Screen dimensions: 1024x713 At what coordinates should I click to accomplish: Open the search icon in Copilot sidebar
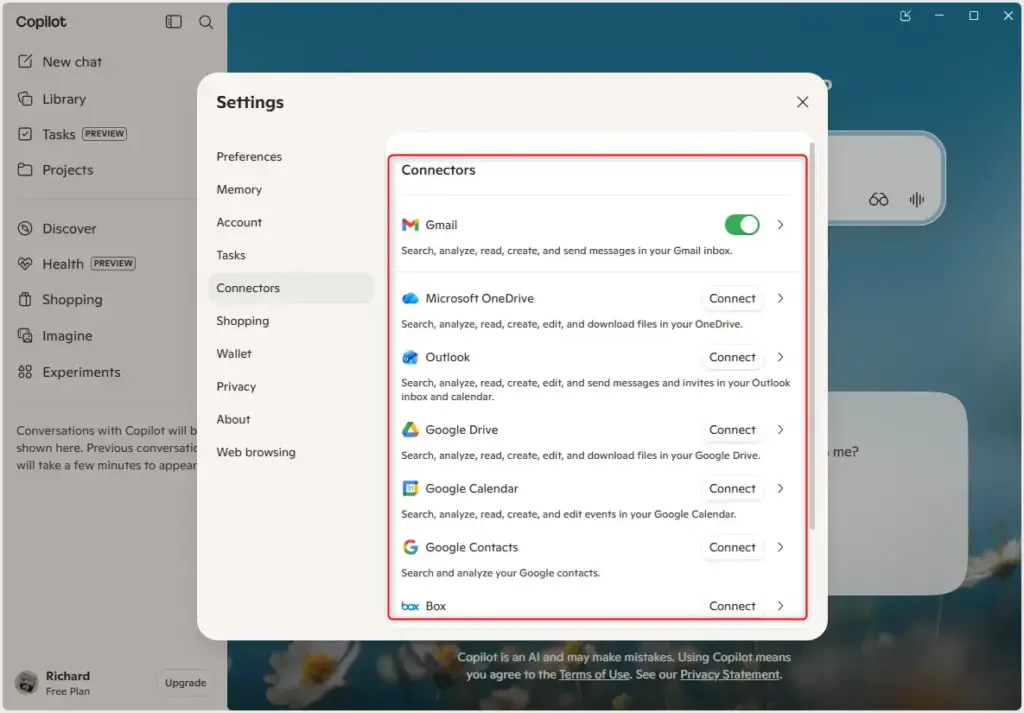tap(206, 22)
